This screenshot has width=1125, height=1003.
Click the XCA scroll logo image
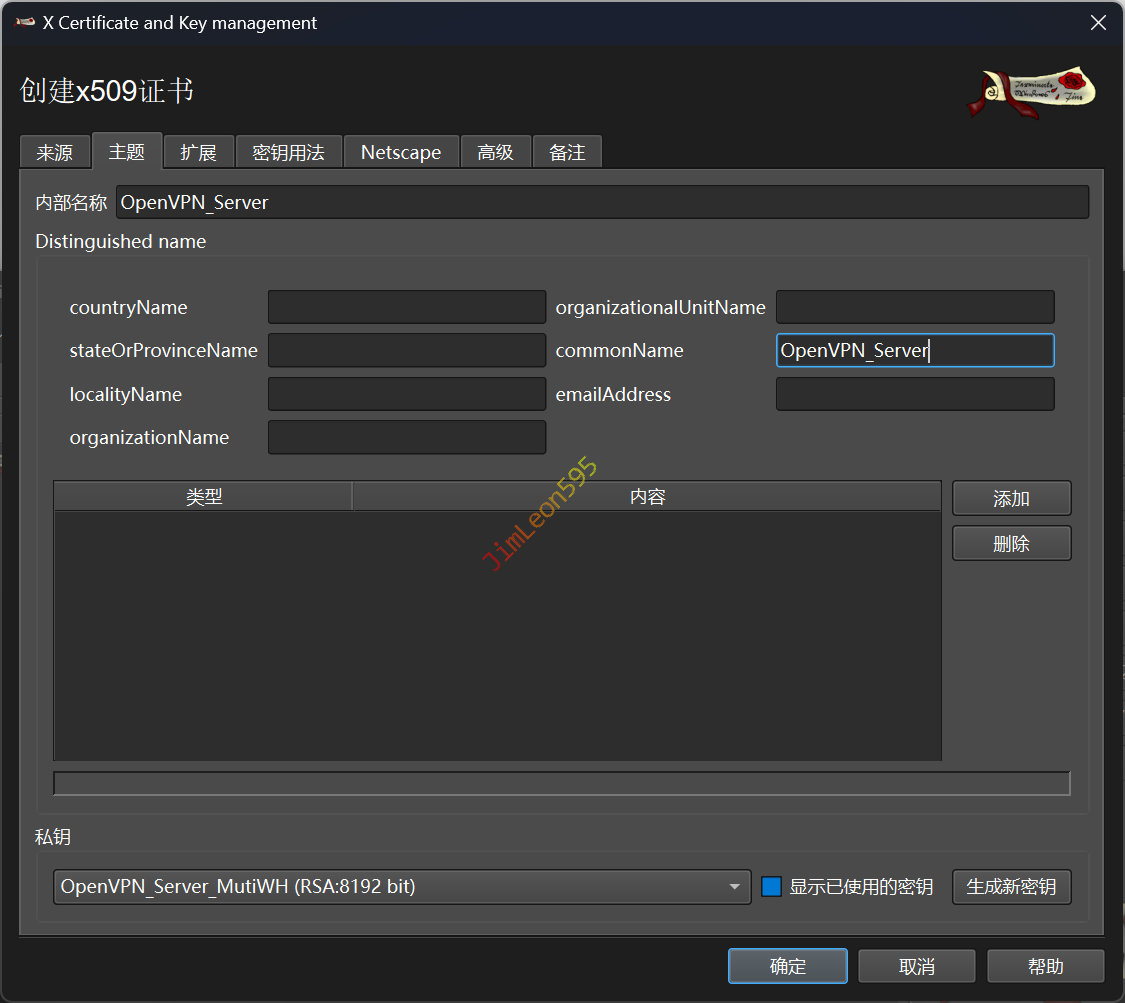[x=1032, y=93]
